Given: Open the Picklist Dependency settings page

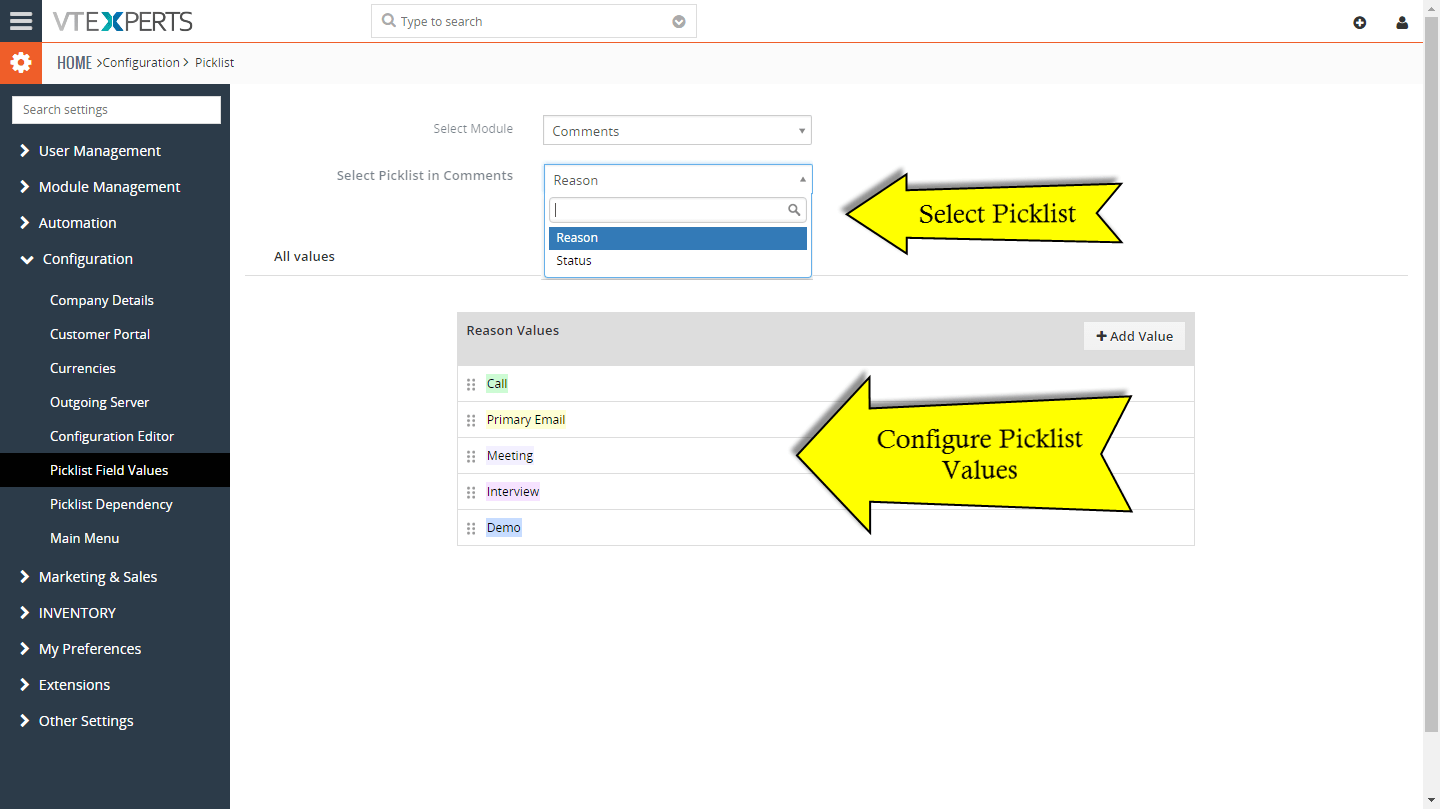Looking at the screenshot, I should 111,504.
